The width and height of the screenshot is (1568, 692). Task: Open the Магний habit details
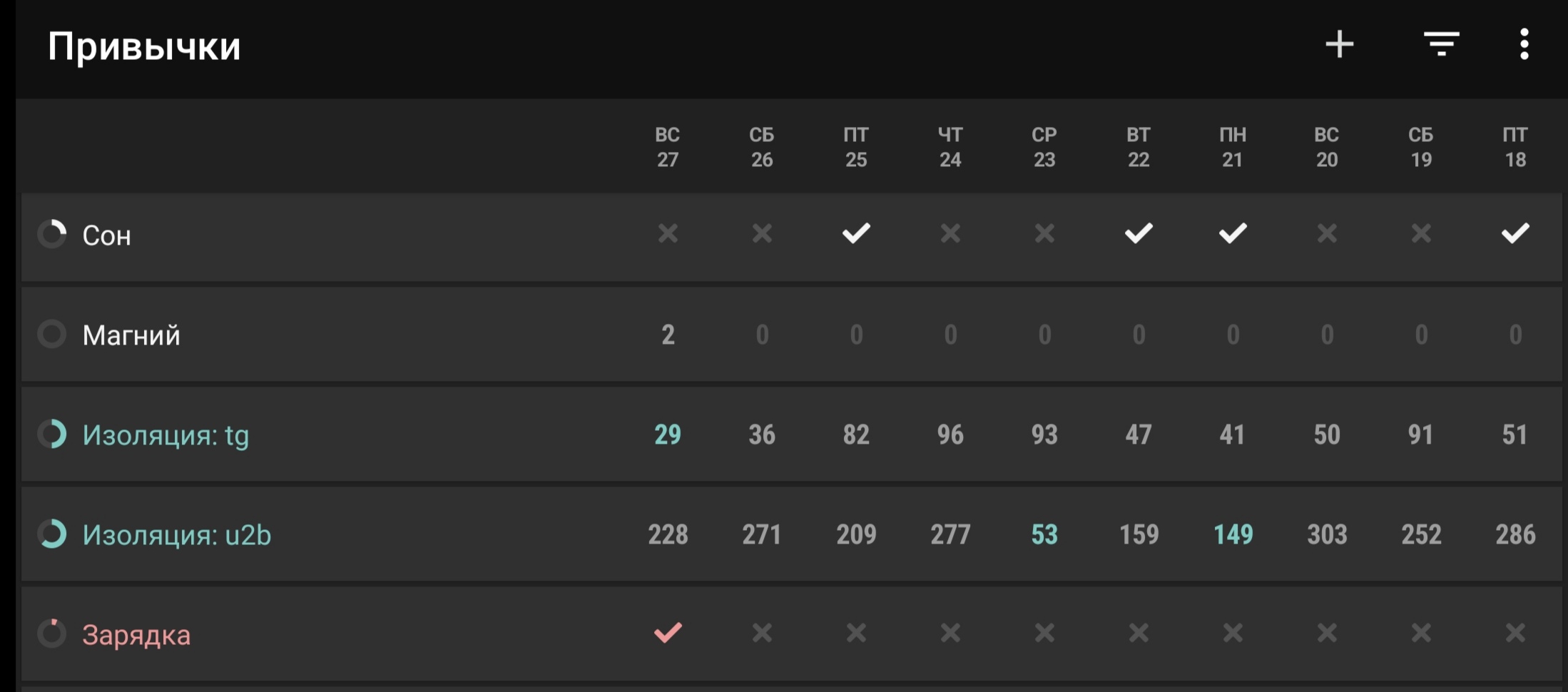tap(131, 335)
